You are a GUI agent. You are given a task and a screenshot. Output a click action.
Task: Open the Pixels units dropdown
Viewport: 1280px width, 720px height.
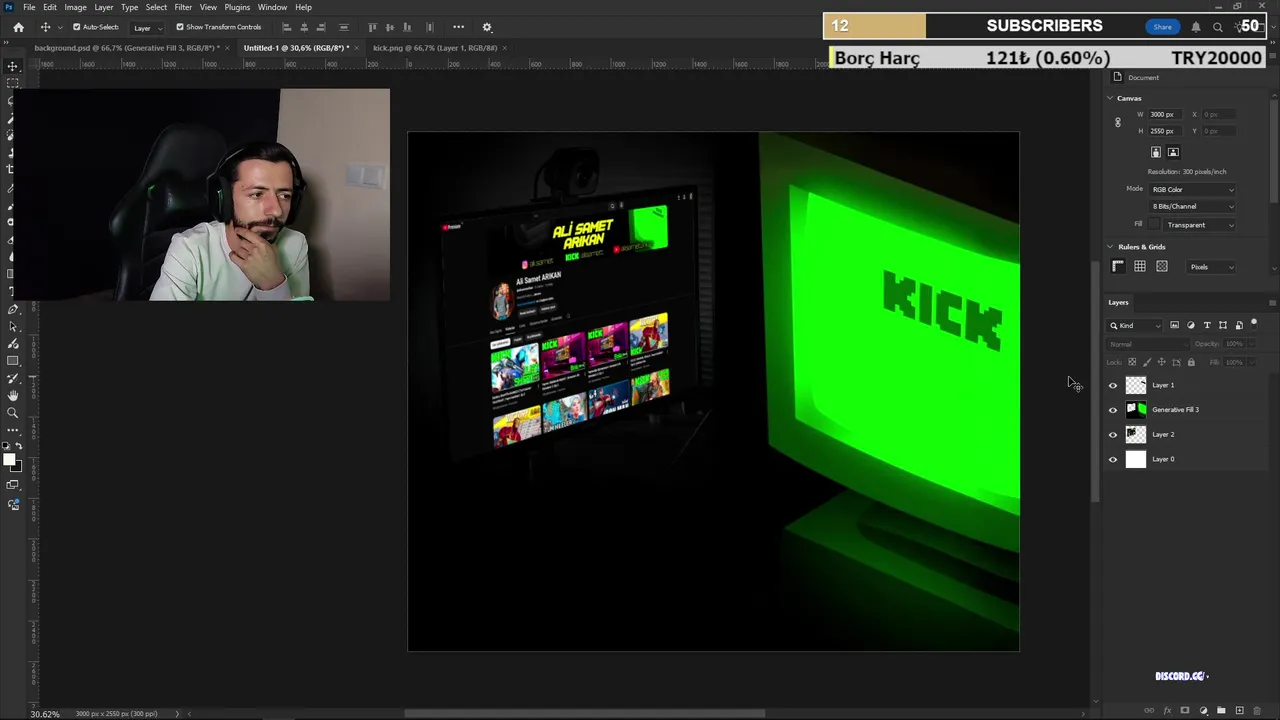[1211, 267]
